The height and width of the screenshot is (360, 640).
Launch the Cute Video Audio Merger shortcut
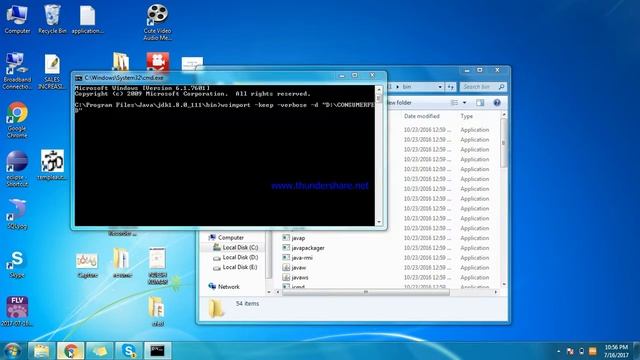(157, 22)
